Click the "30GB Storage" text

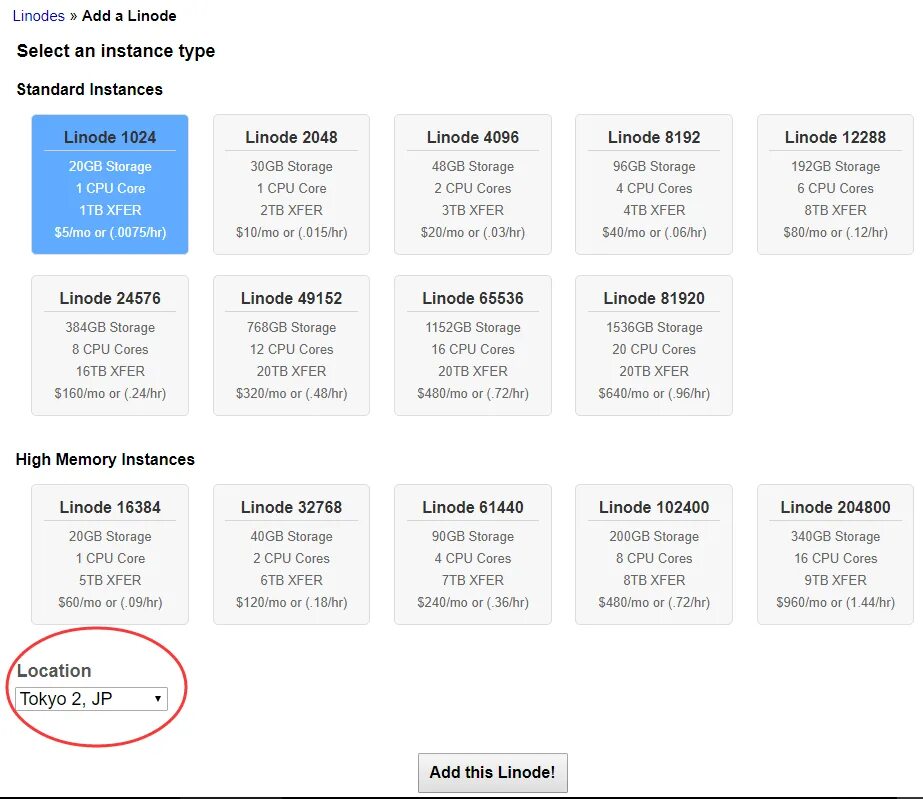[291, 167]
